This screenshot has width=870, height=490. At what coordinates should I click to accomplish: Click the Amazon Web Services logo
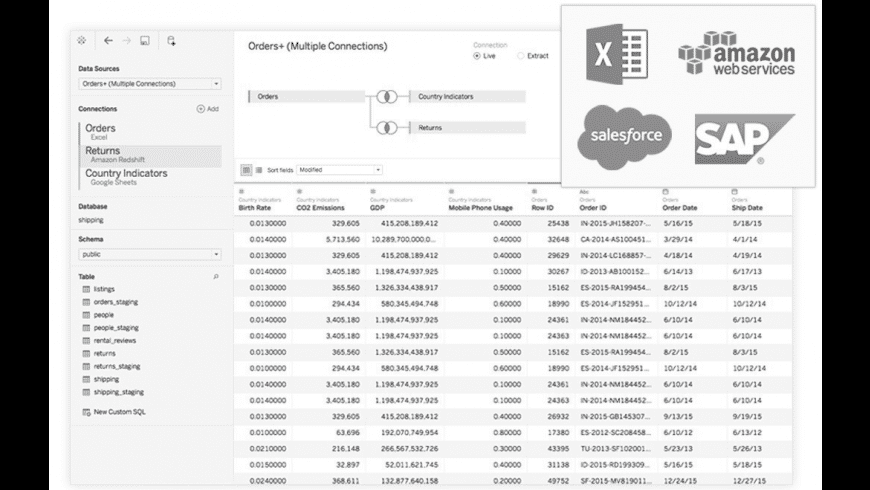coord(736,53)
